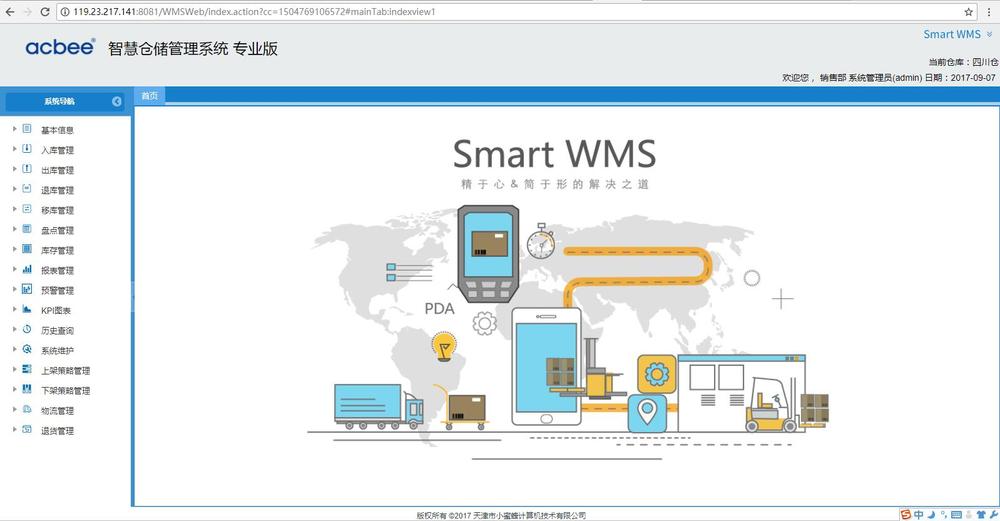Select 预警管理 in the navigation
1000x521 pixels.
pyautogui.click(x=57, y=290)
